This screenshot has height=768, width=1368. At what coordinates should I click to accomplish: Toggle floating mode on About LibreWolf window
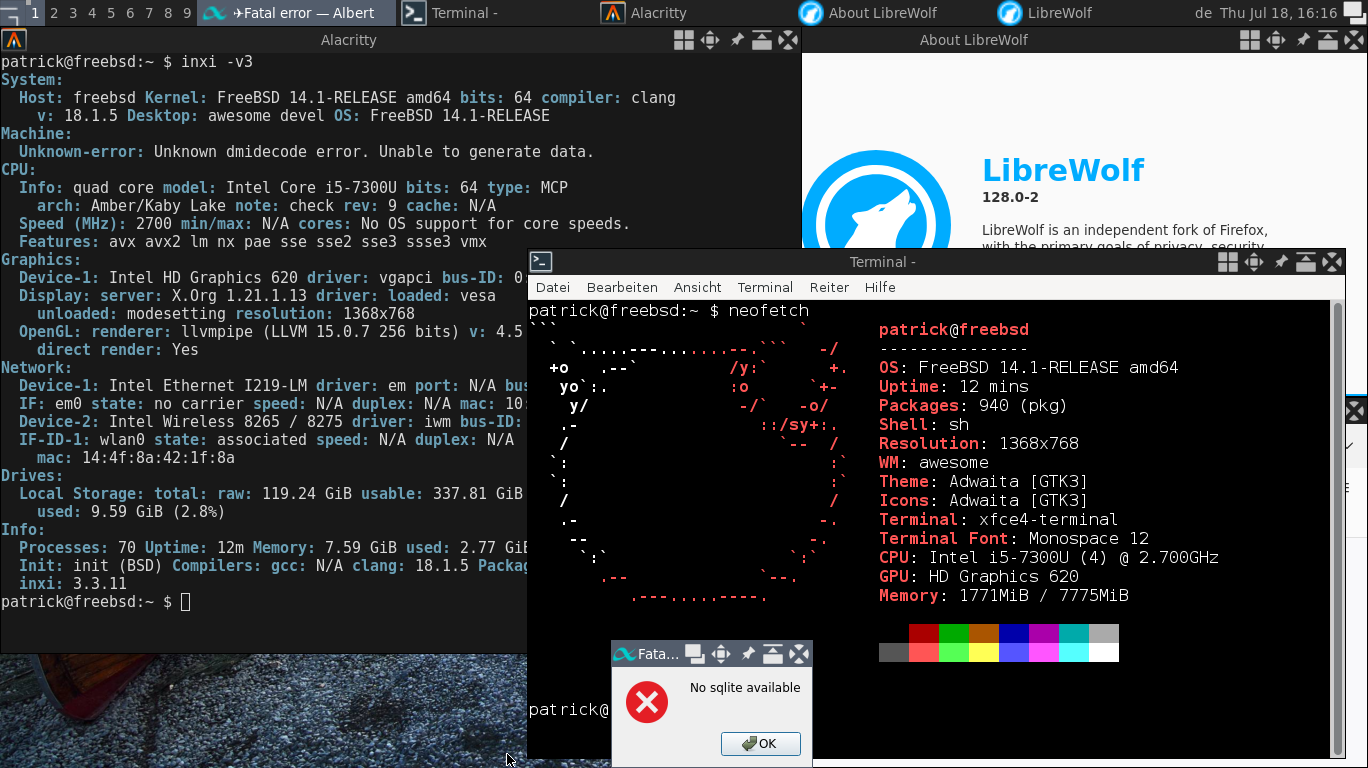point(1250,40)
